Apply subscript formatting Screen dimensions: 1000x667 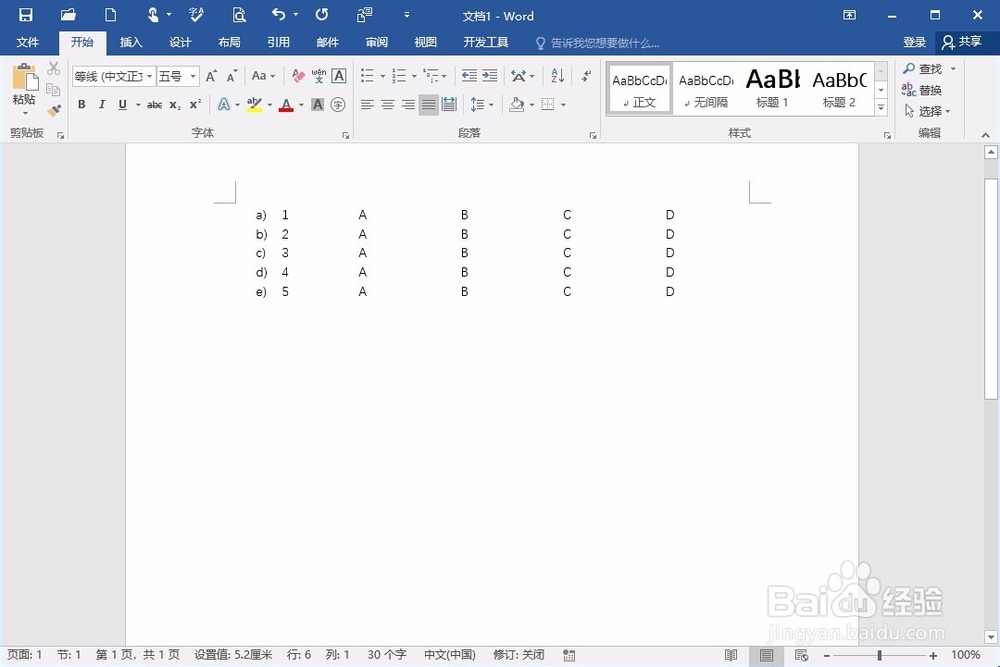[175, 105]
